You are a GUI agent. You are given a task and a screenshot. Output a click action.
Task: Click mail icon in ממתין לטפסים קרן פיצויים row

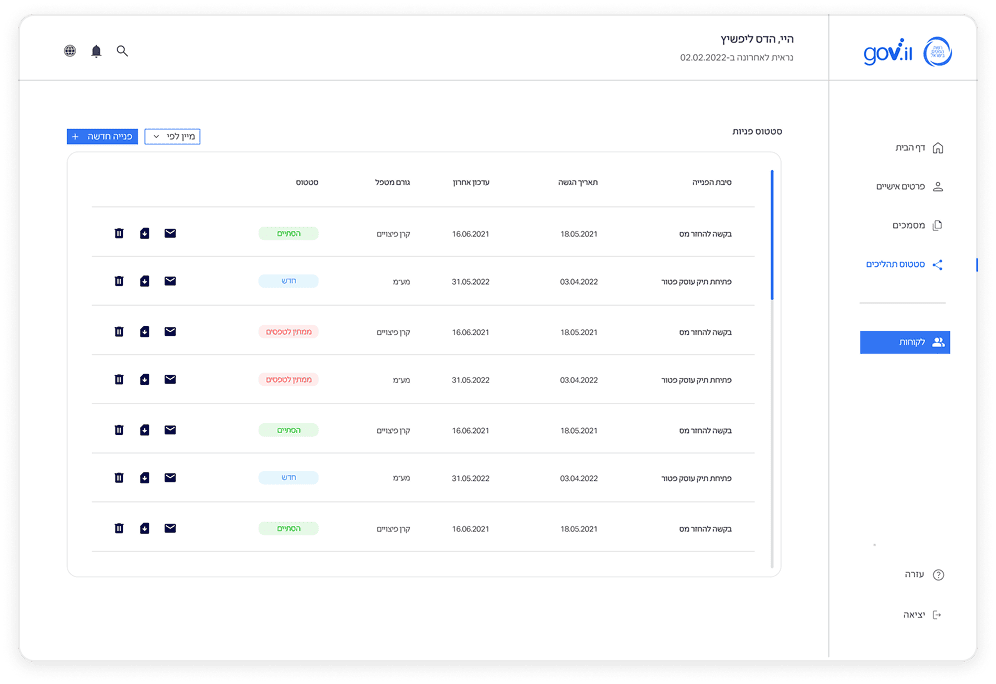pos(170,332)
